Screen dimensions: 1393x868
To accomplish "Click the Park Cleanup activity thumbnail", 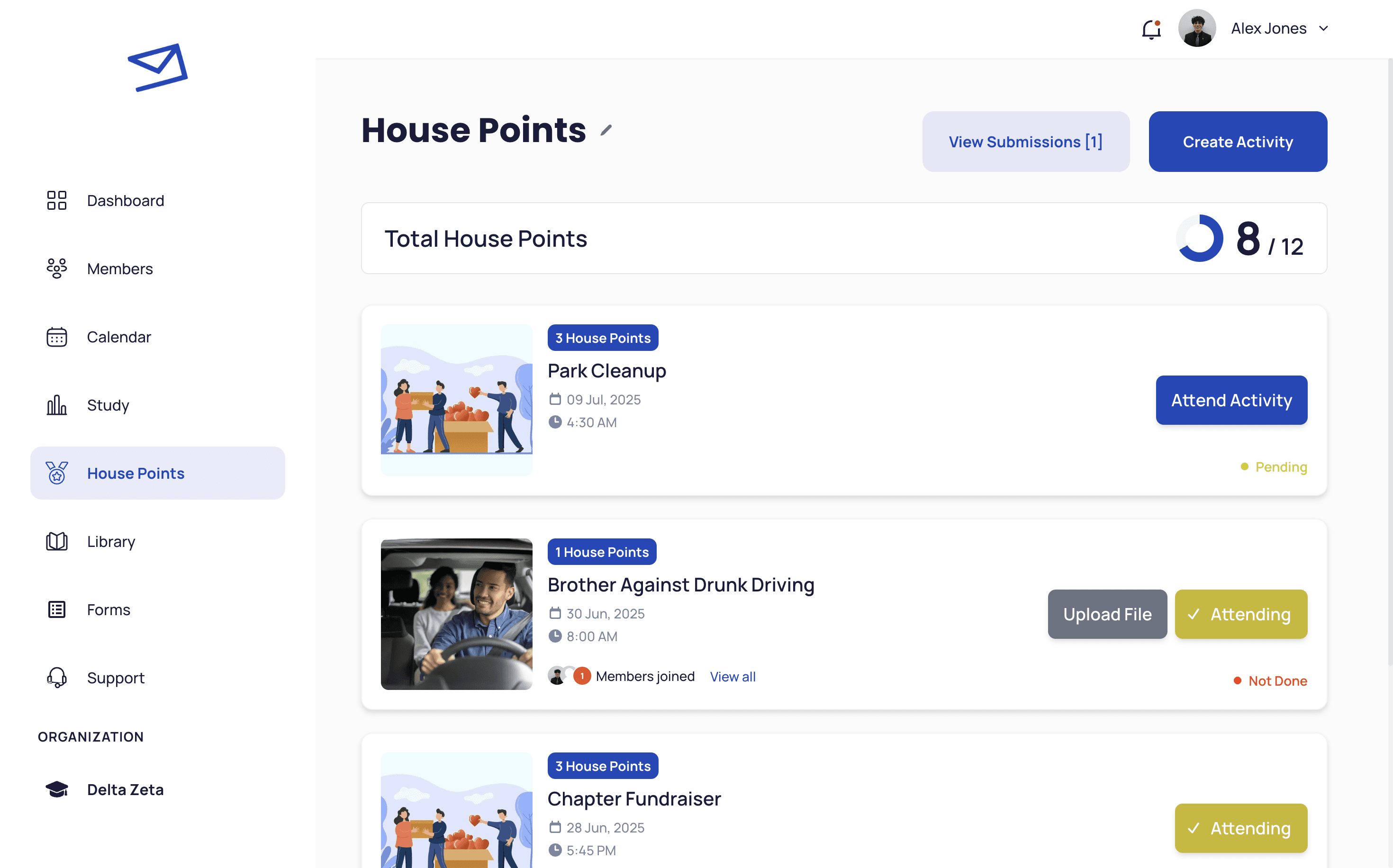I will coord(456,400).
